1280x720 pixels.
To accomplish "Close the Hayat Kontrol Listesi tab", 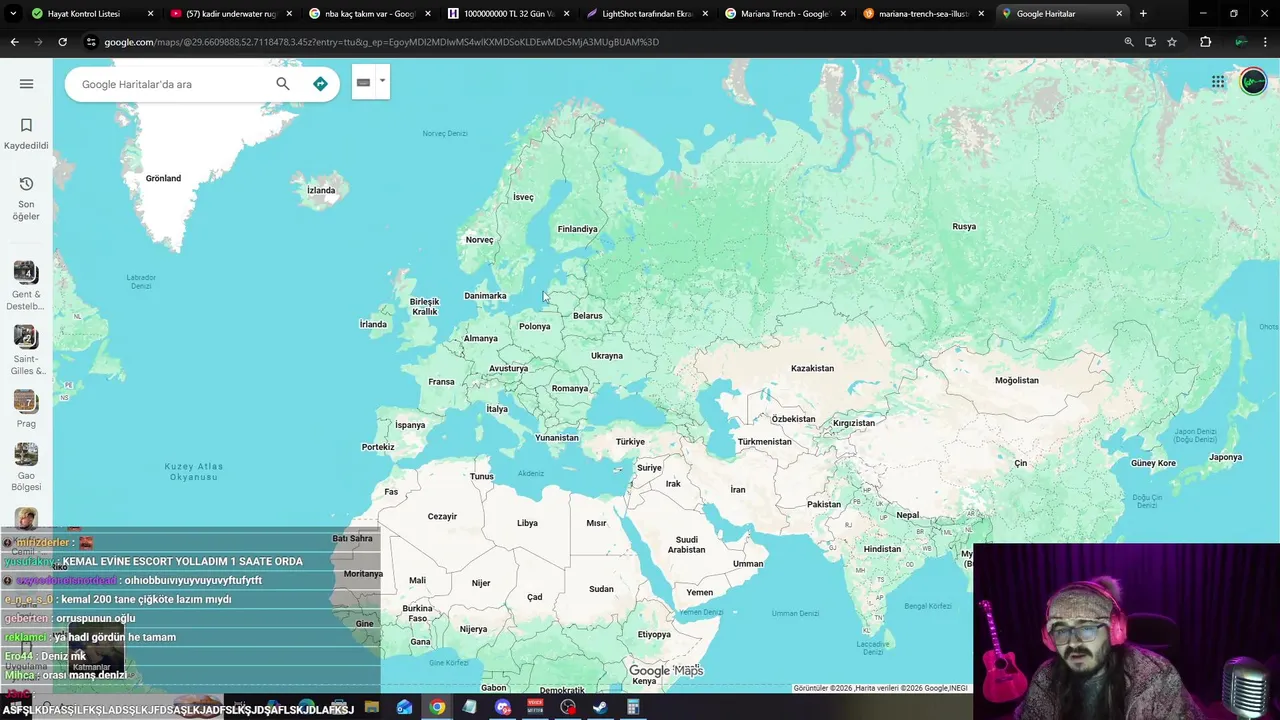I will click(x=151, y=14).
